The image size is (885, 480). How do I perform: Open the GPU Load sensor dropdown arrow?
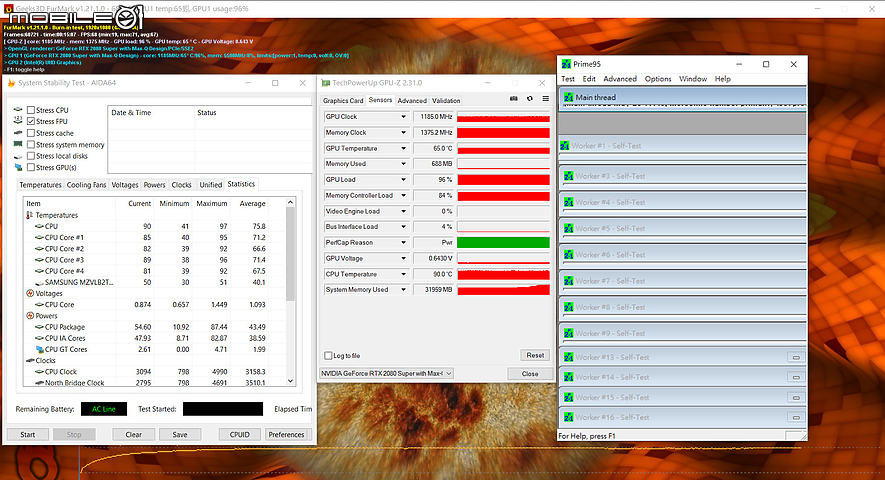403,180
